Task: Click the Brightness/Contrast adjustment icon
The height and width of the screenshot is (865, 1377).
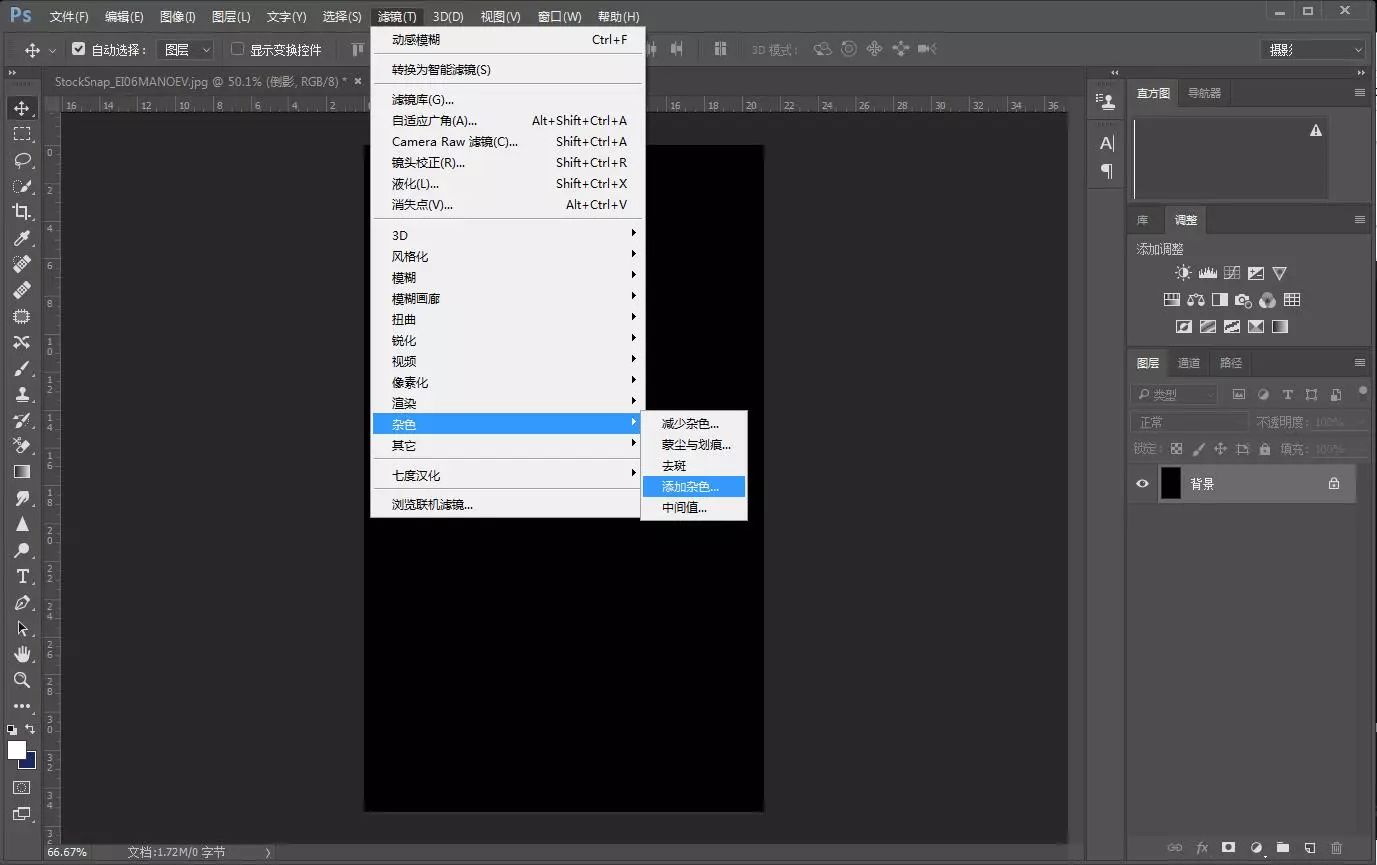Action: coord(1183,273)
